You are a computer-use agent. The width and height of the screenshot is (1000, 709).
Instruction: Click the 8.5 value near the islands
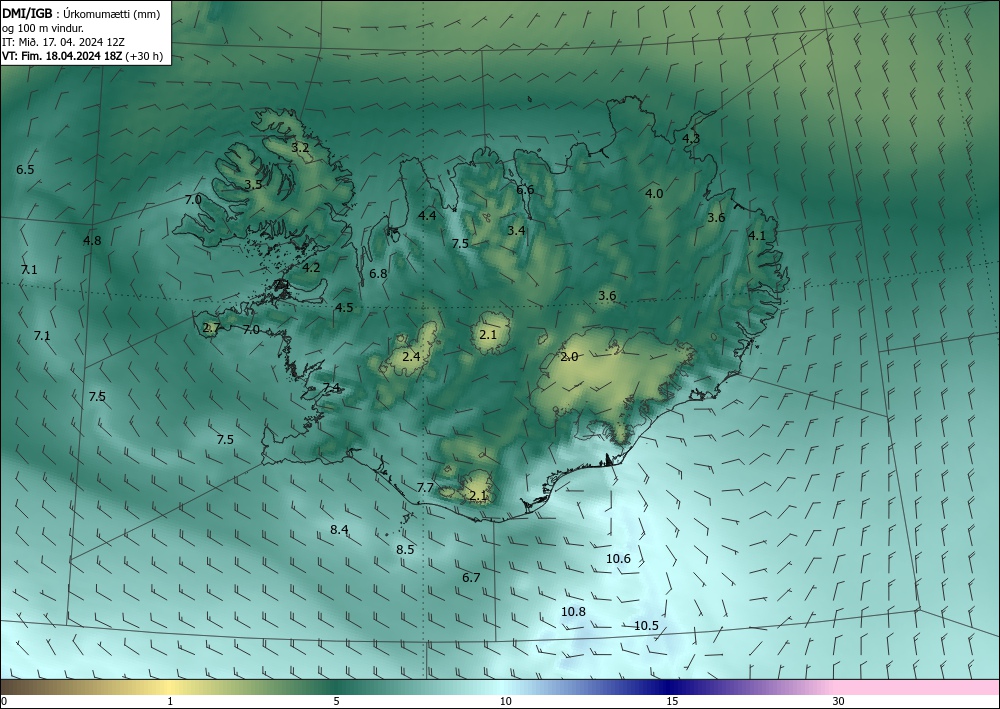coord(405,549)
